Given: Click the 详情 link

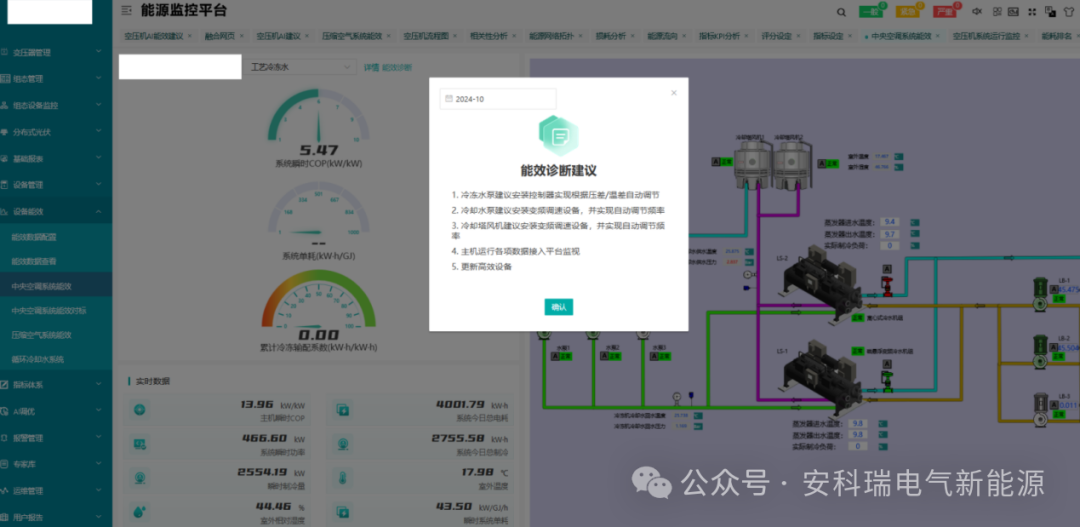Looking at the screenshot, I should tap(371, 68).
